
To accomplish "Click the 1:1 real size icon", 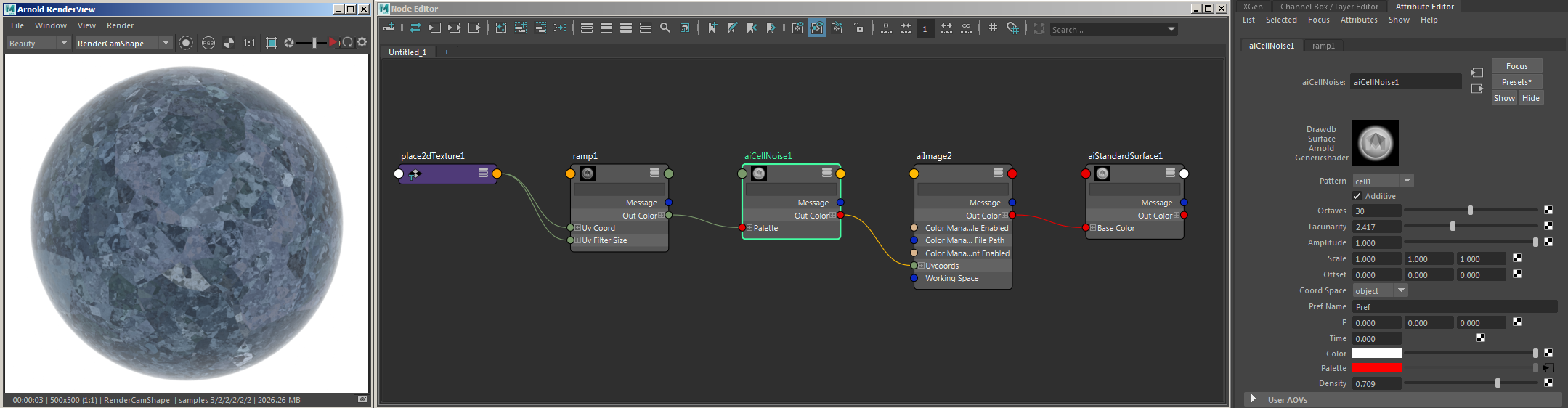I will coord(248,43).
